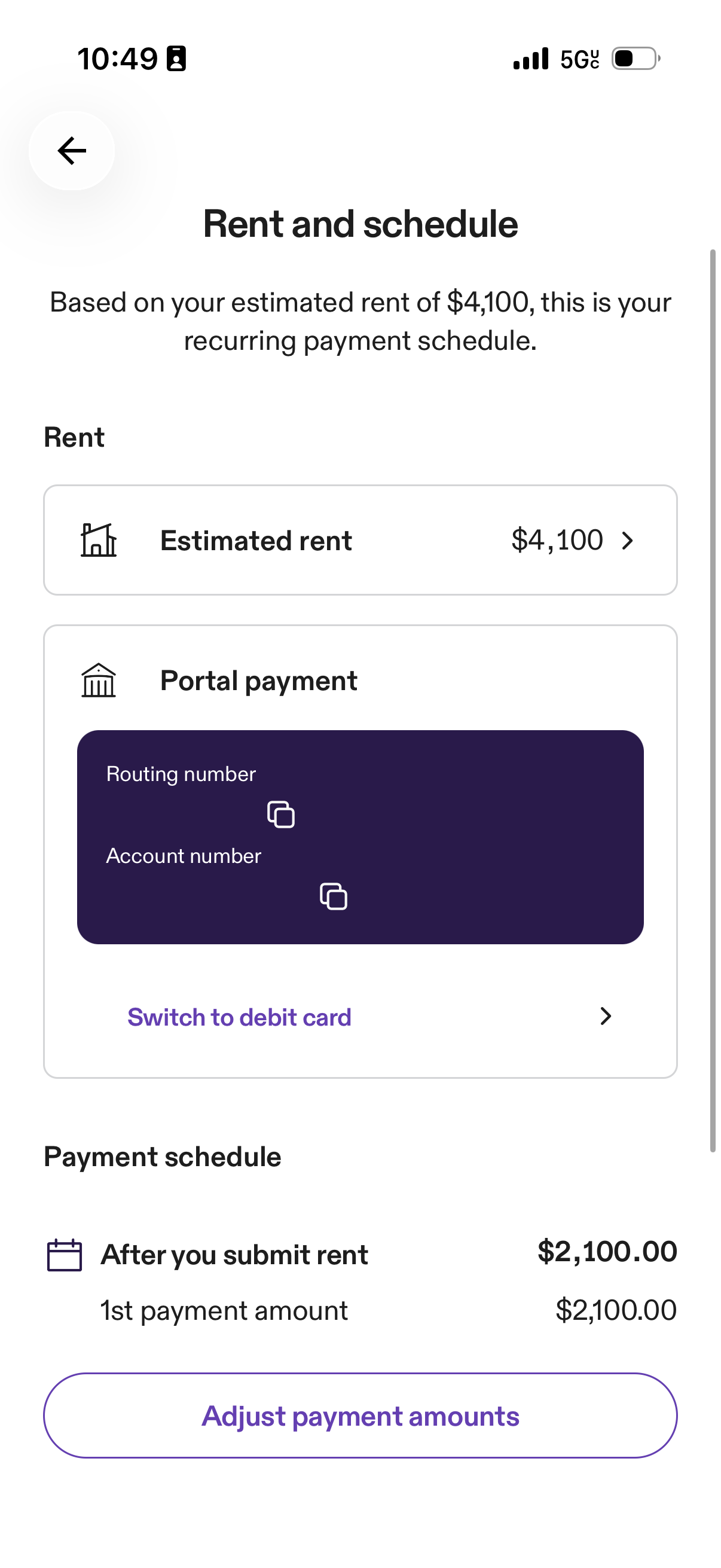This screenshot has width=721, height=1568.
Task: Expand Estimated rent using its chevron
Action: pyautogui.click(x=628, y=540)
